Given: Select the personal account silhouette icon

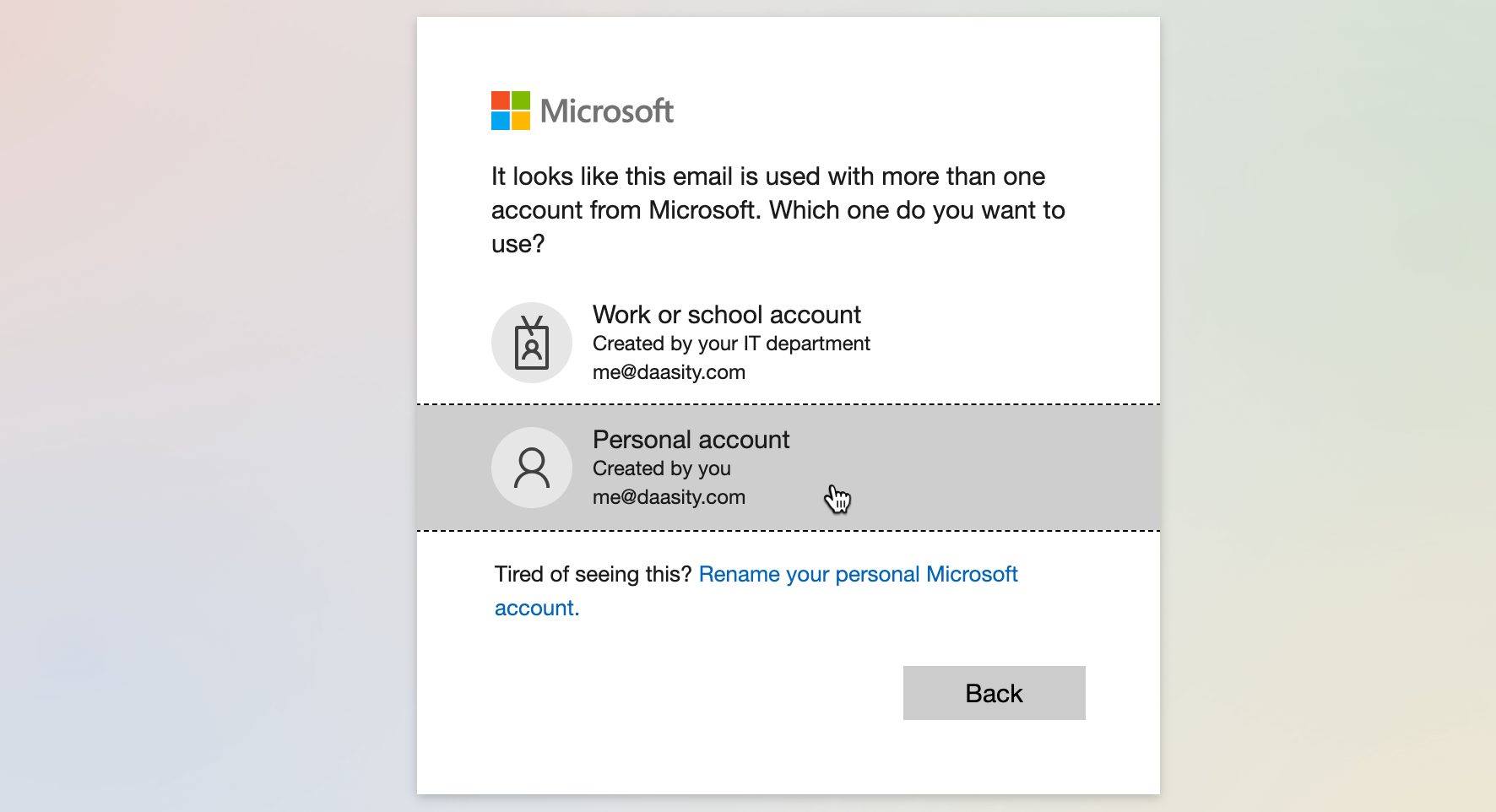Looking at the screenshot, I should [x=532, y=468].
